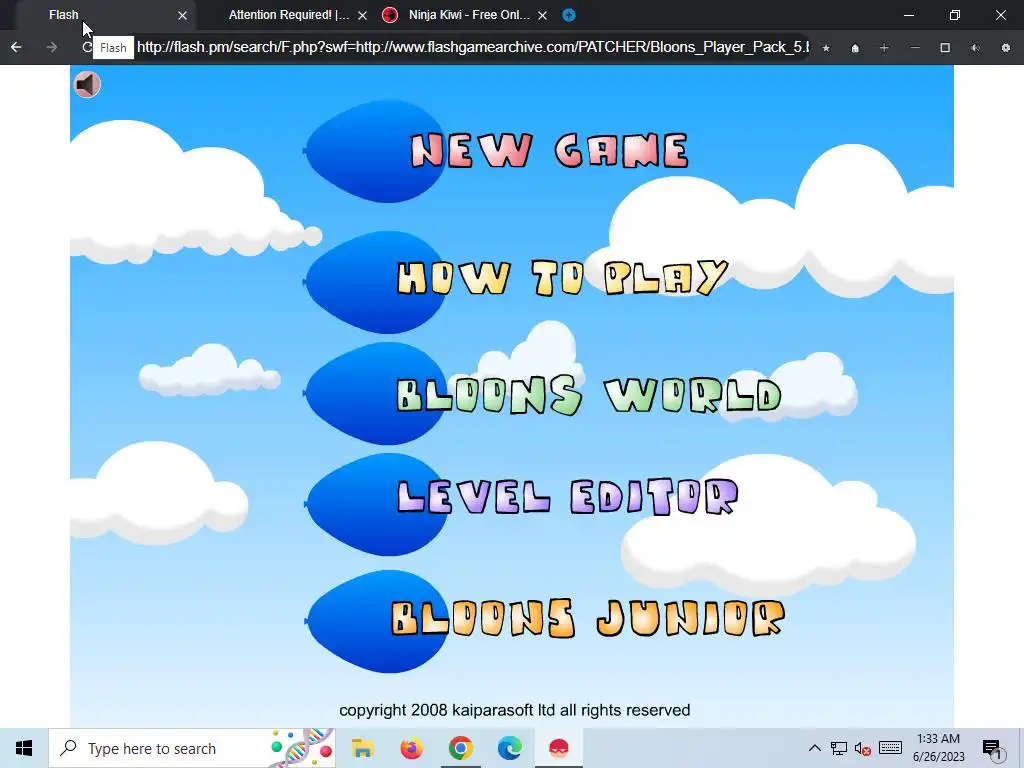Open the Windows Start menu
This screenshot has width=1024, height=768.
24,748
